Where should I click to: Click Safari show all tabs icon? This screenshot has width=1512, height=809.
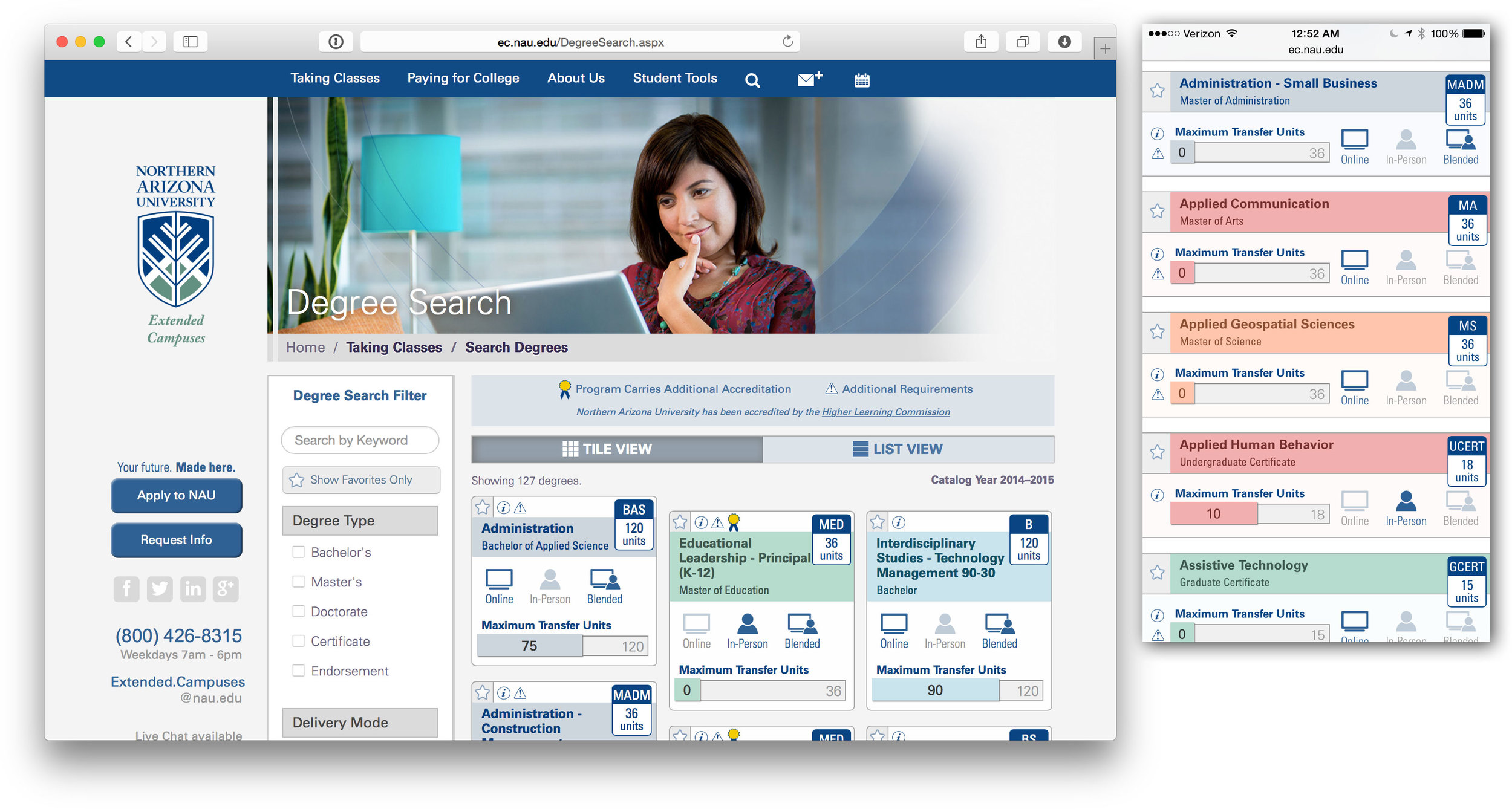pos(1023,42)
